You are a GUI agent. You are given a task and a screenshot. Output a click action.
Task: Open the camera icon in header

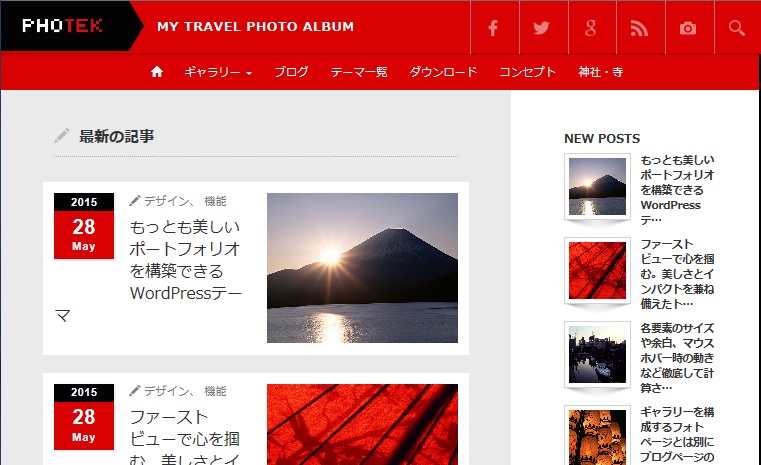coord(689,28)
